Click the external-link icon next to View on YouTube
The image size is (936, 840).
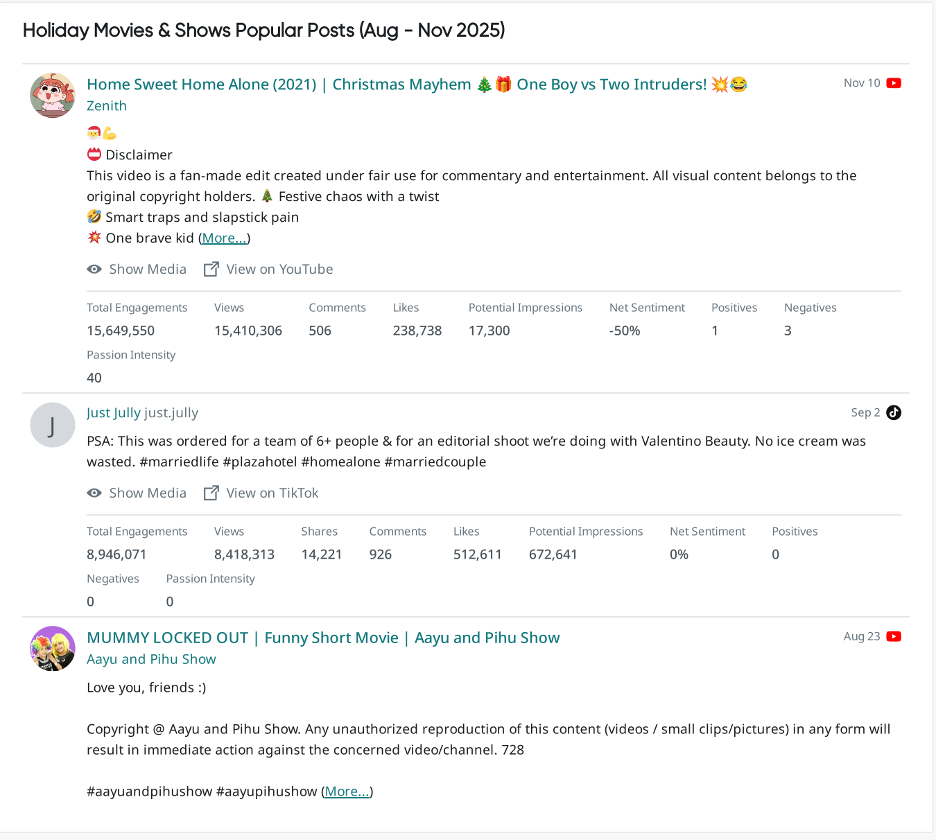[211, 269]
